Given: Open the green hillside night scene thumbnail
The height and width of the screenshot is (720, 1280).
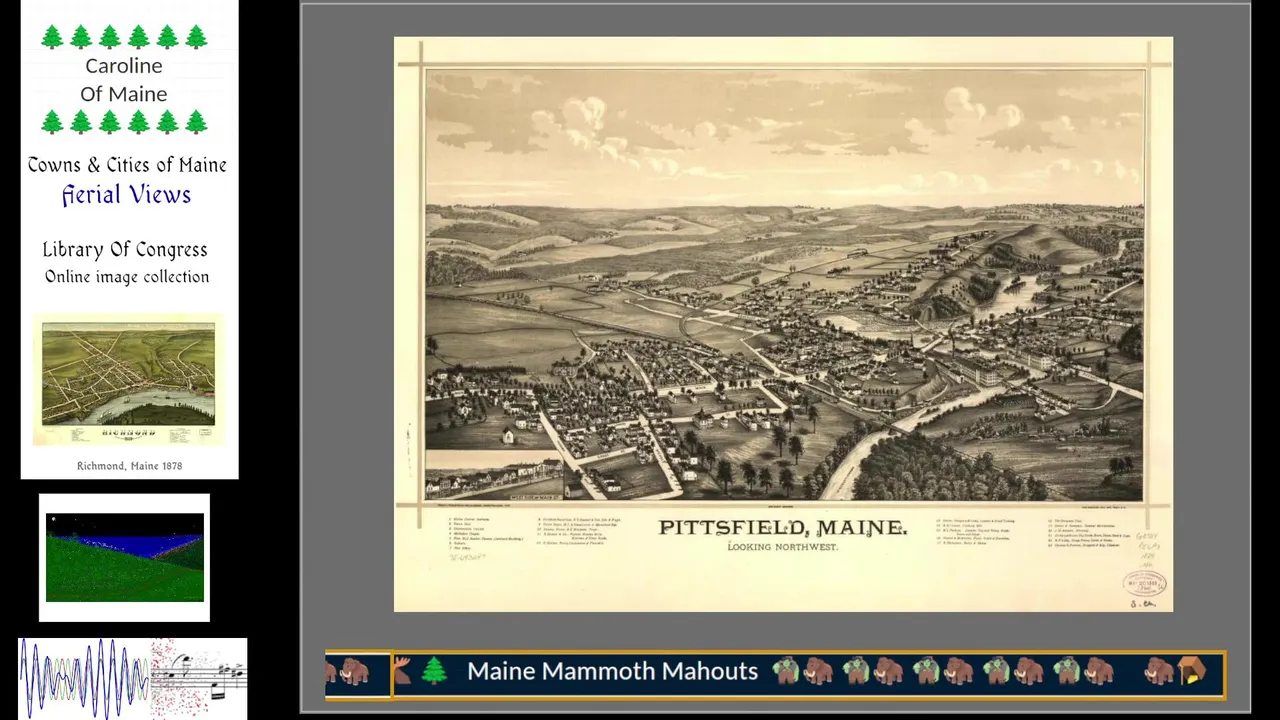Looking at the screenshot, I should [x=125, y=557].
